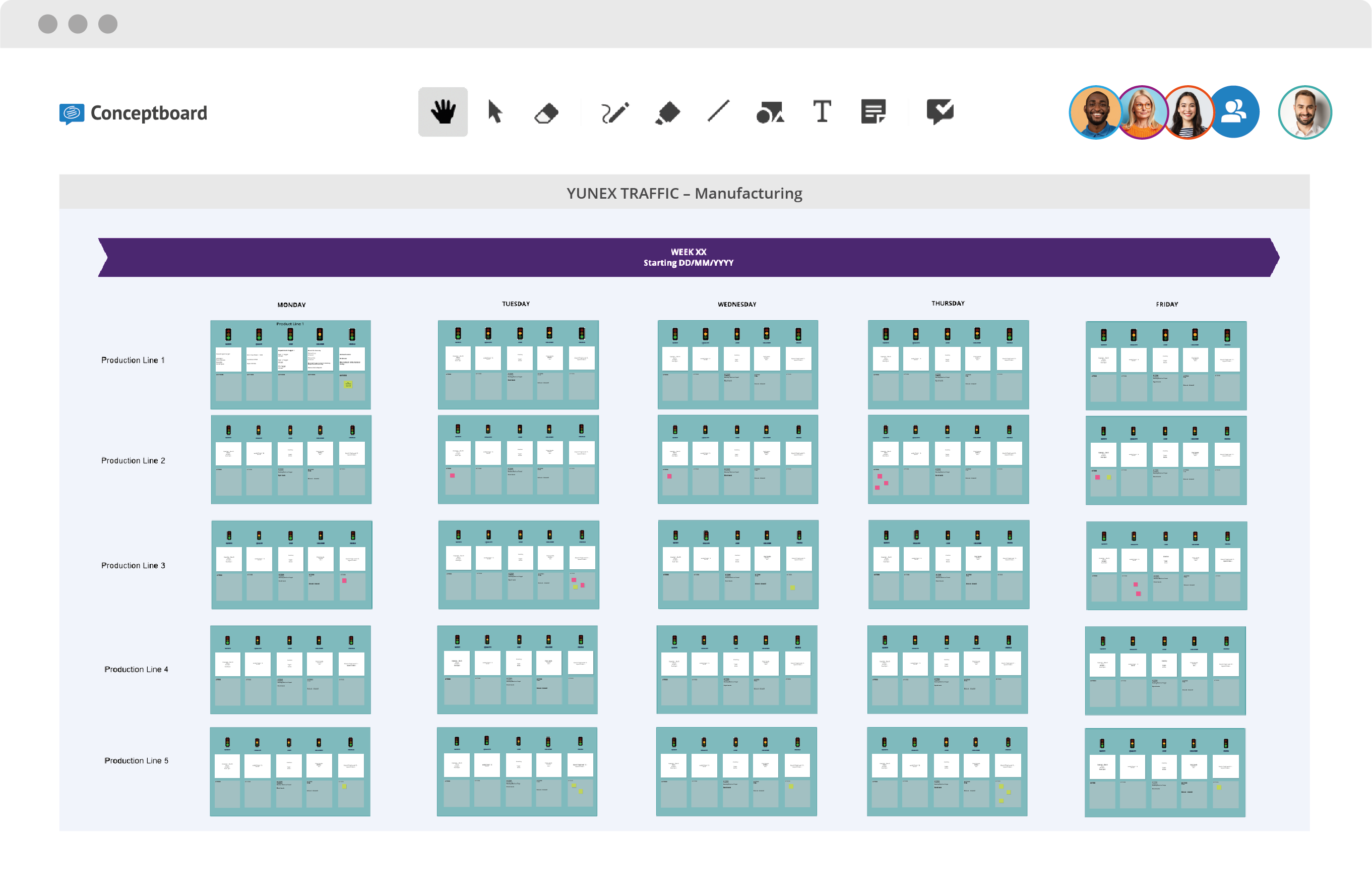The width and height of the screenshot is (1372, 894).
Task: Select the Production Line 2 label
Action: pyautogui.click(x=133, y=460)
